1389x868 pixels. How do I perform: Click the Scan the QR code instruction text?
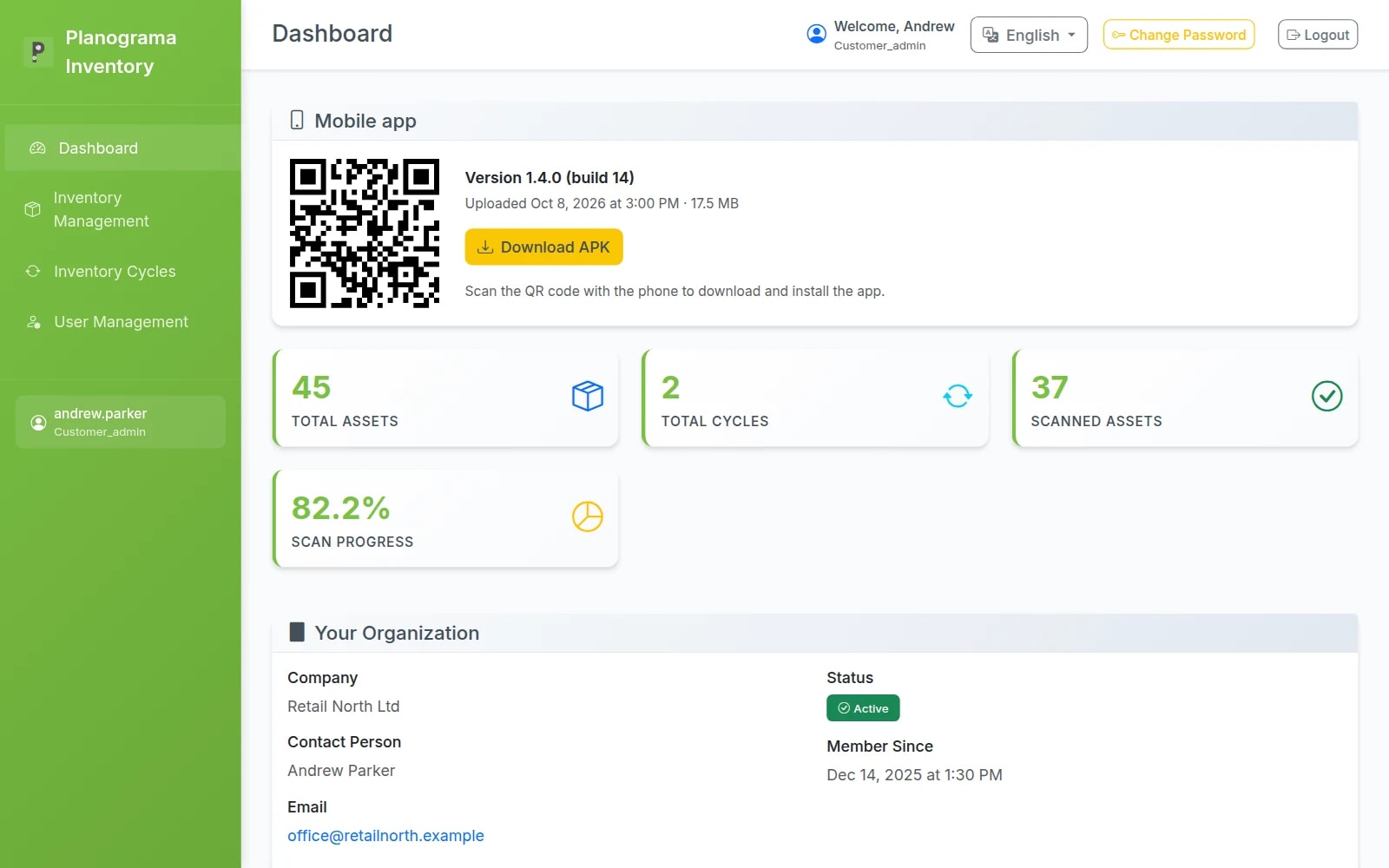675,292
